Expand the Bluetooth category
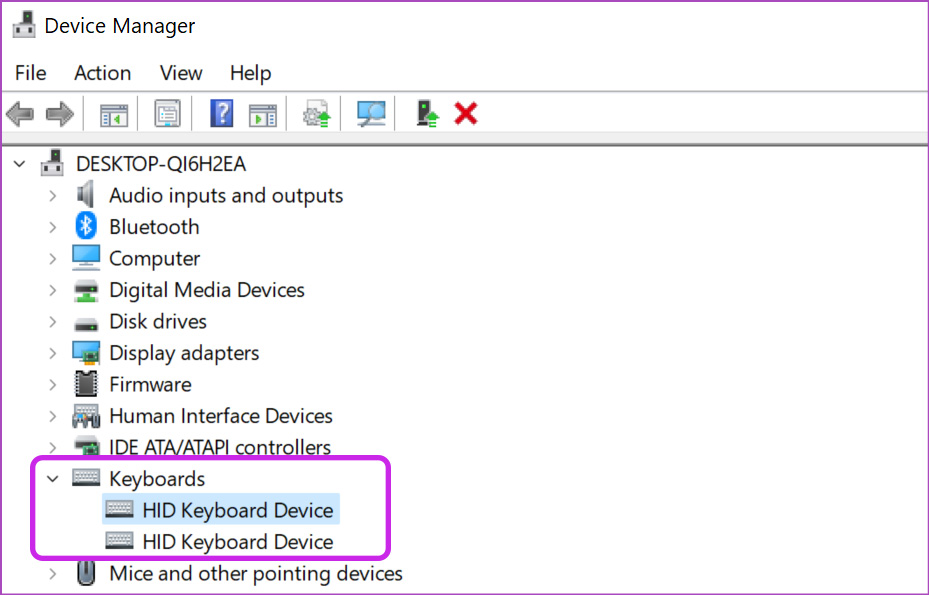Viewport: 929px width, 595px height. tap(53, 227)
